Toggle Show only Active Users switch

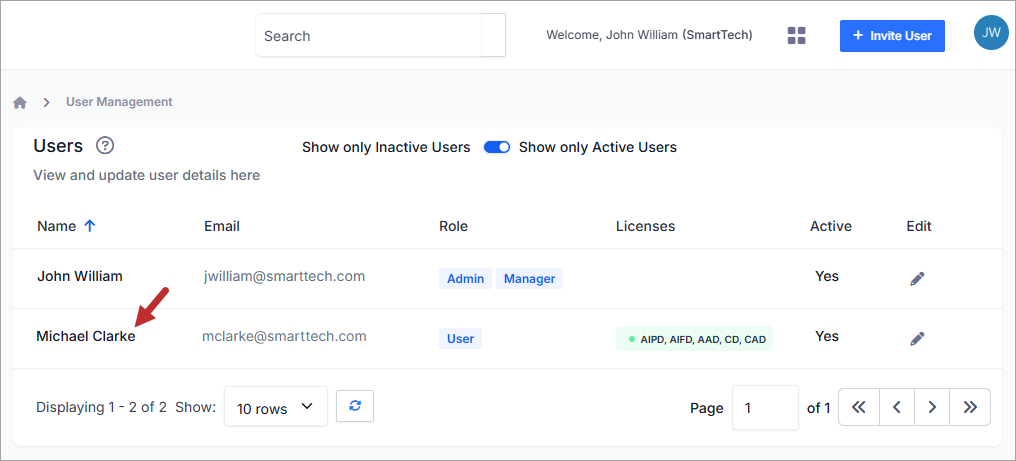[x=497, y=147]
